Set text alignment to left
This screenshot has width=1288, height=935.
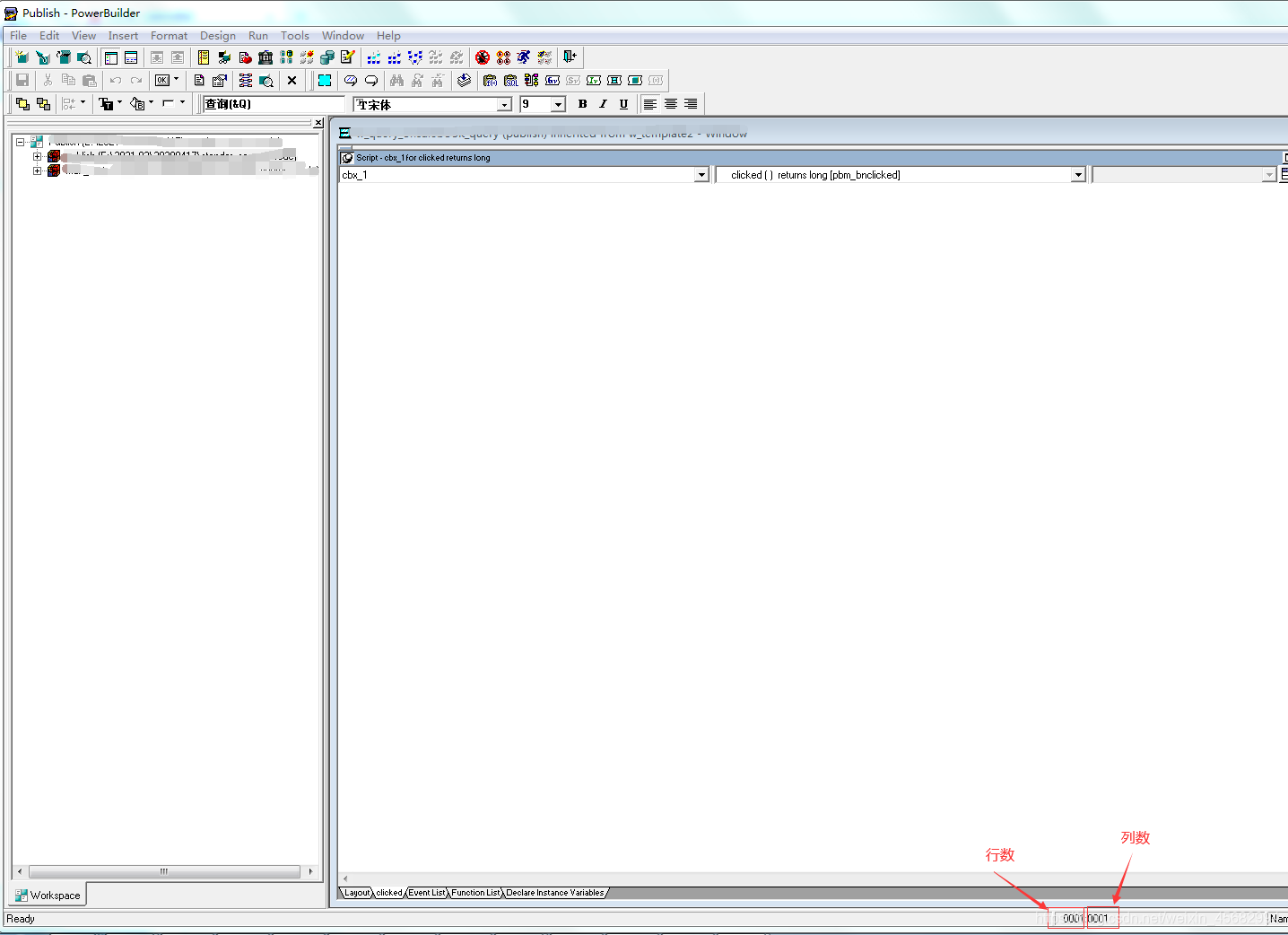[x=650, y=104]
